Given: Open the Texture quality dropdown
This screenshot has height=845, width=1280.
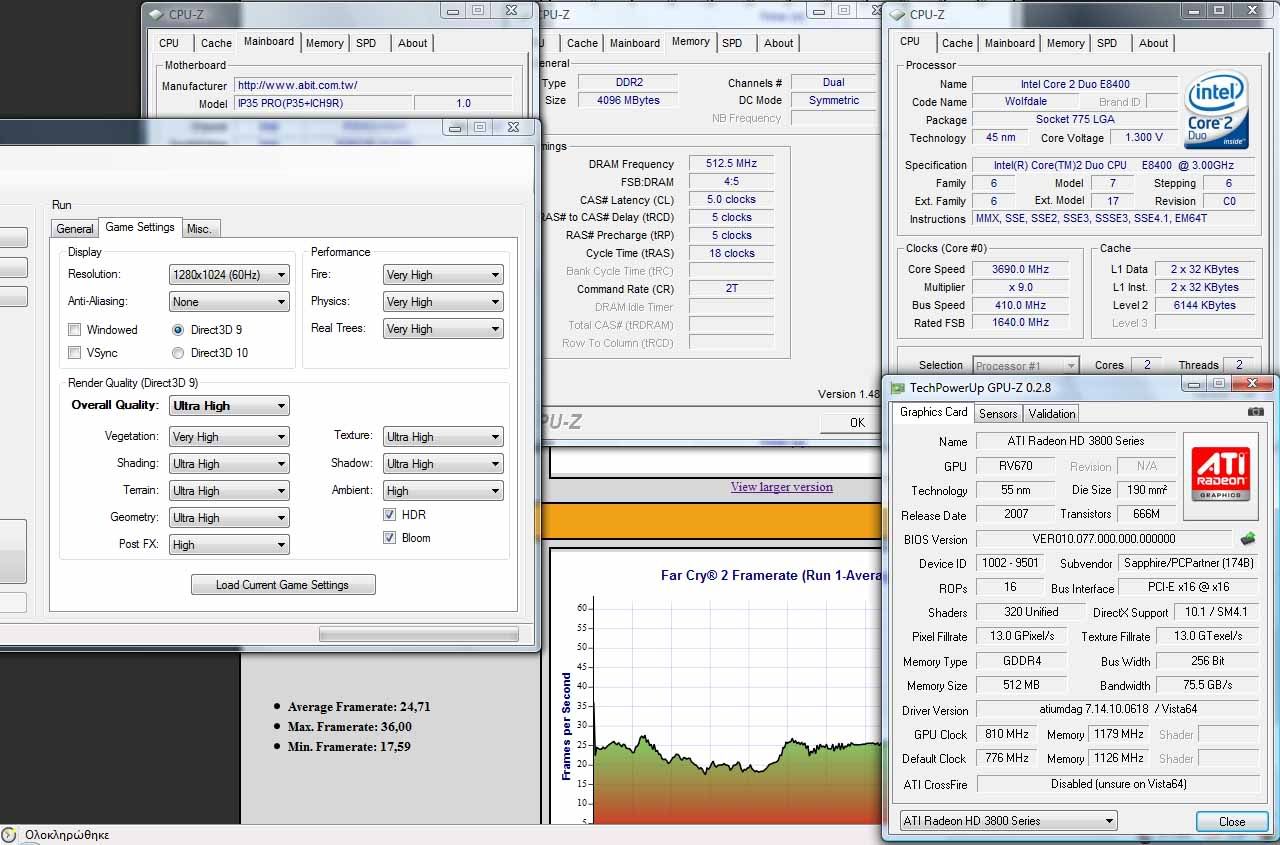Looking at the screenshot, I should pos(443,437).
